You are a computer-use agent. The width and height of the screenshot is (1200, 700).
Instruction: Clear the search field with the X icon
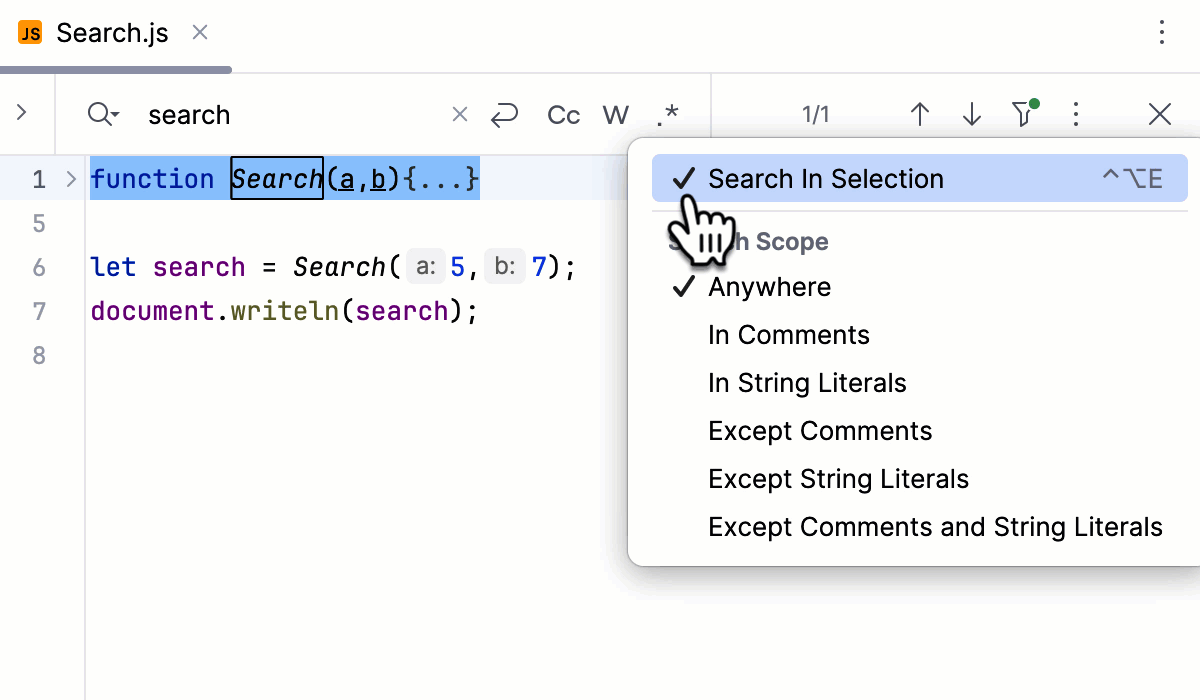pos(458,114)
